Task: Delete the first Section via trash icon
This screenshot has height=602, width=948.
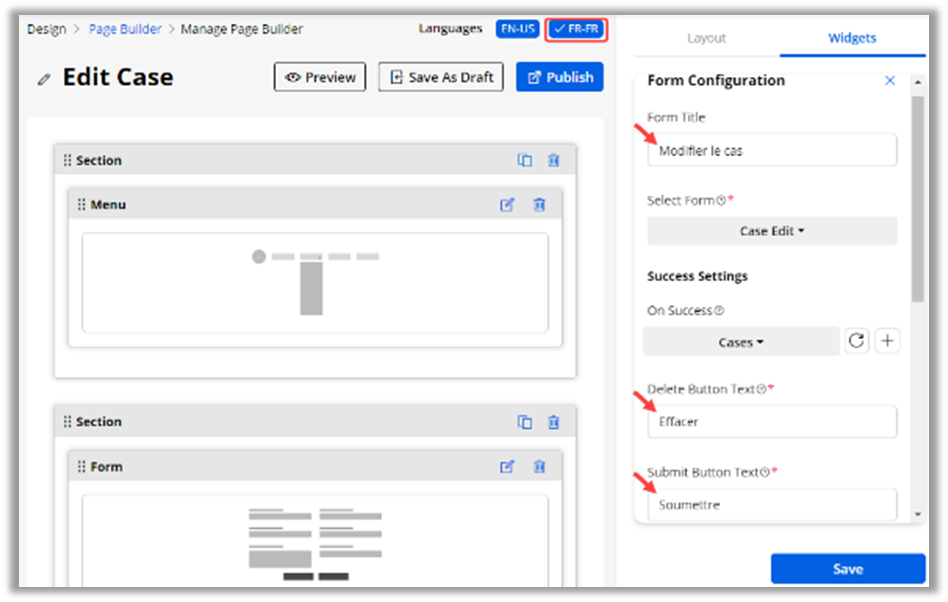Action: point(553,160)
